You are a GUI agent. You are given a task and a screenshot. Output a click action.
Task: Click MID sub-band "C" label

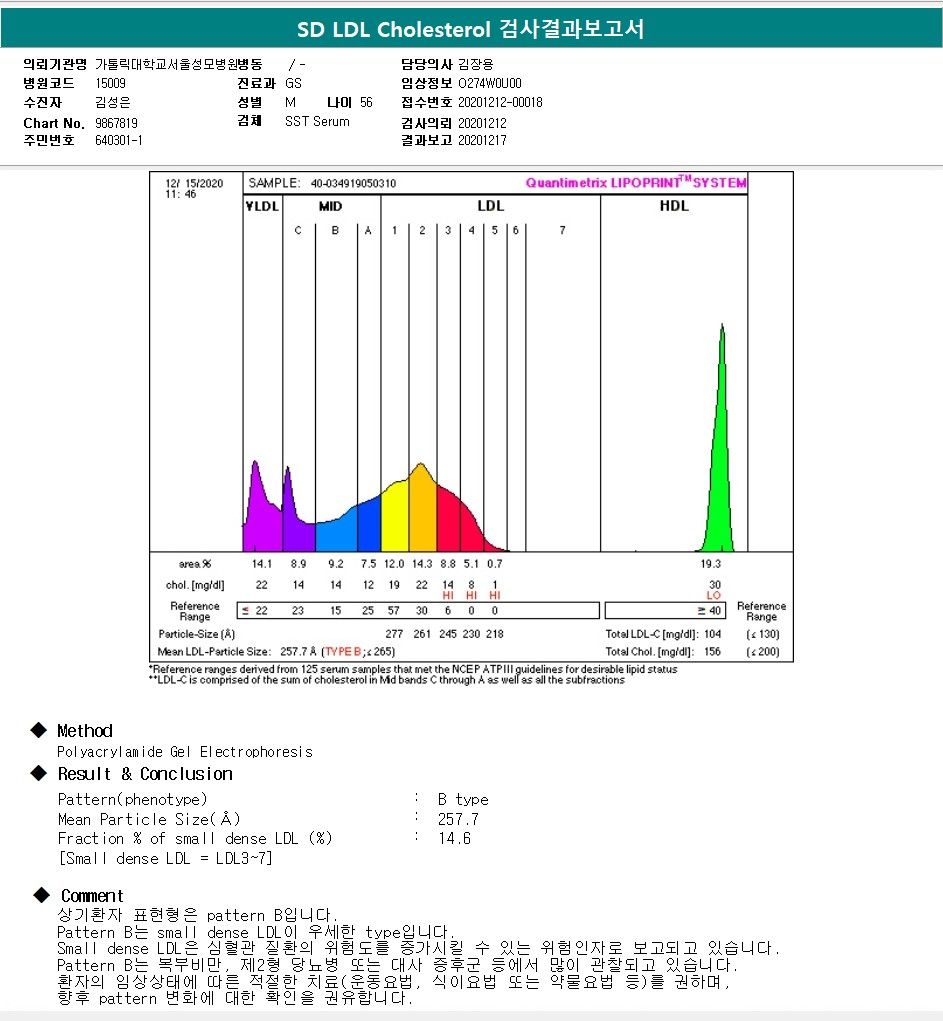pyautogui.click(x=298, y=231)
